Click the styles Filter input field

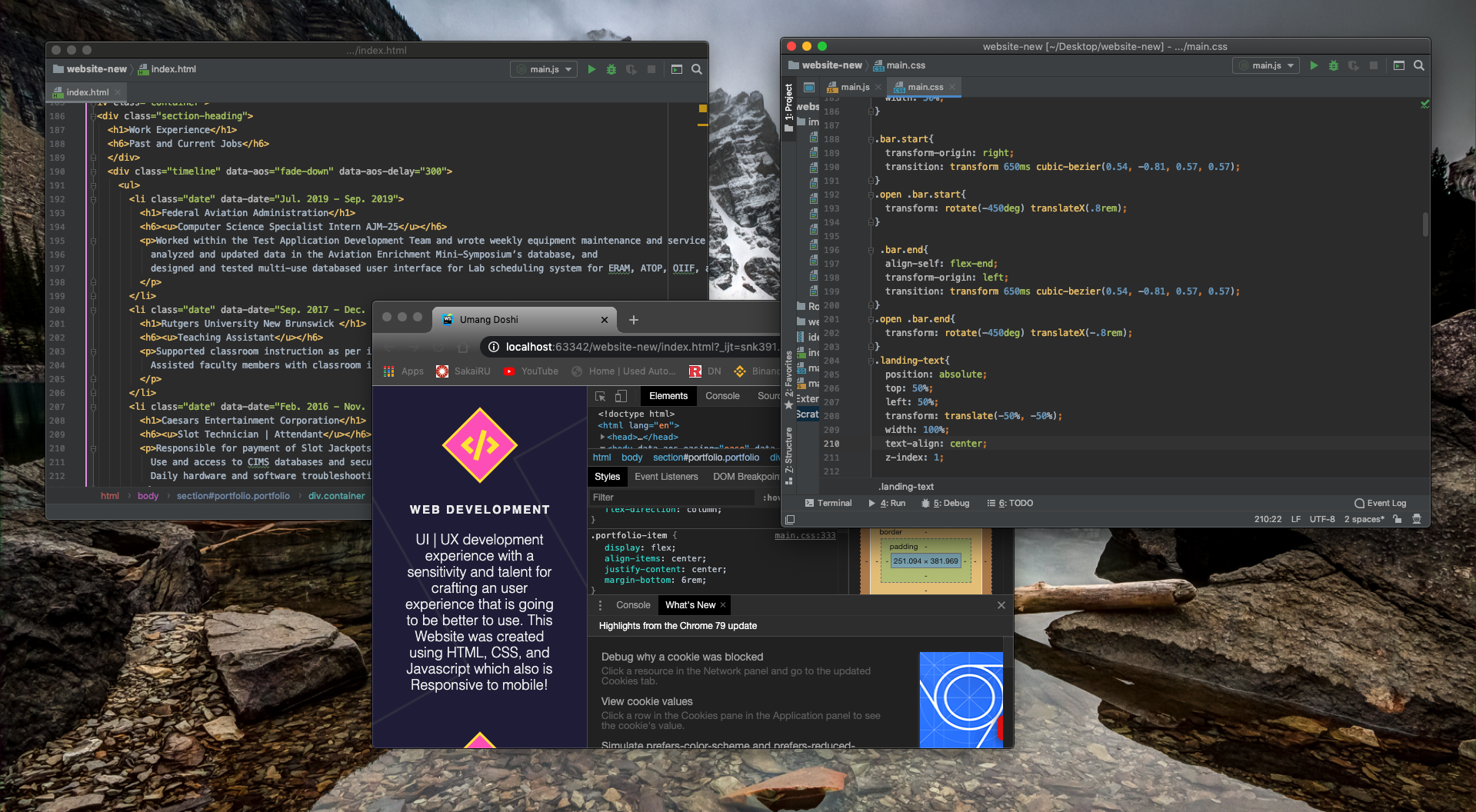[x=671, y=498]
